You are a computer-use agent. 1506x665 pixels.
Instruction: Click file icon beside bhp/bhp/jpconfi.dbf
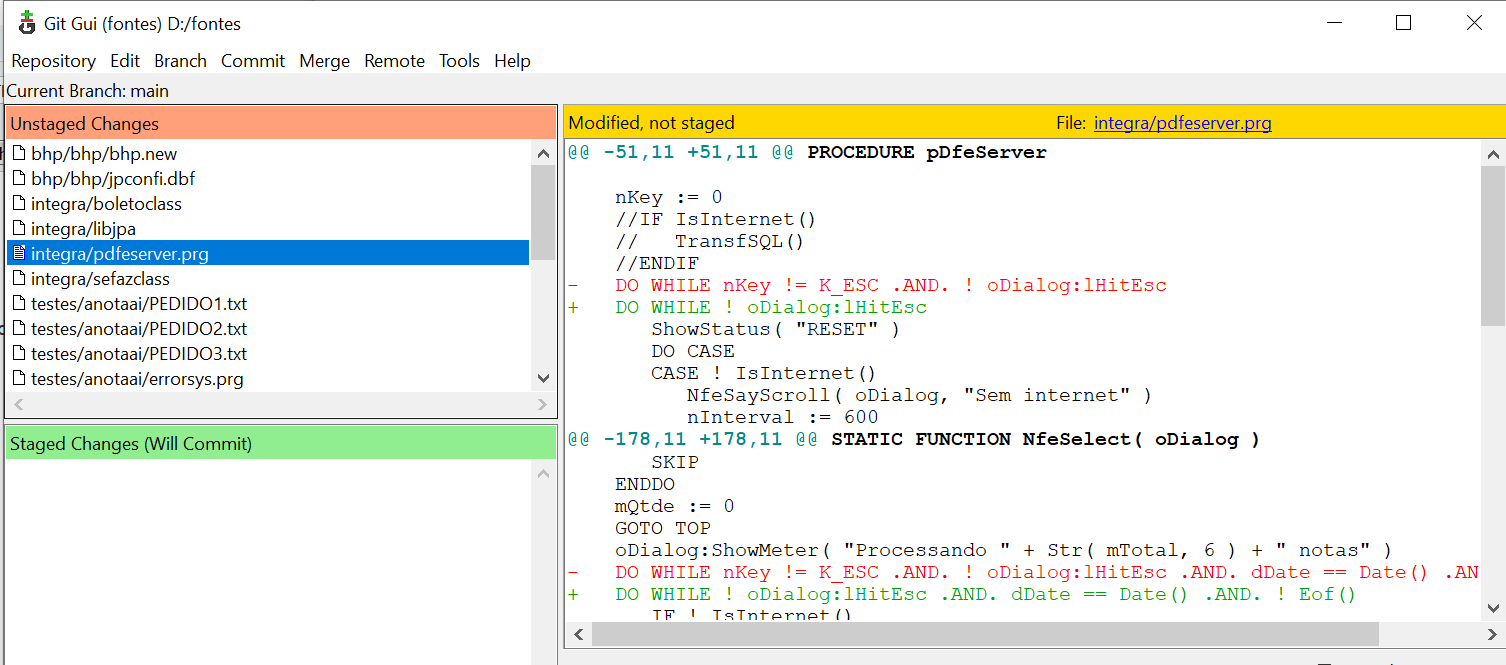click(x=19, y=179)
